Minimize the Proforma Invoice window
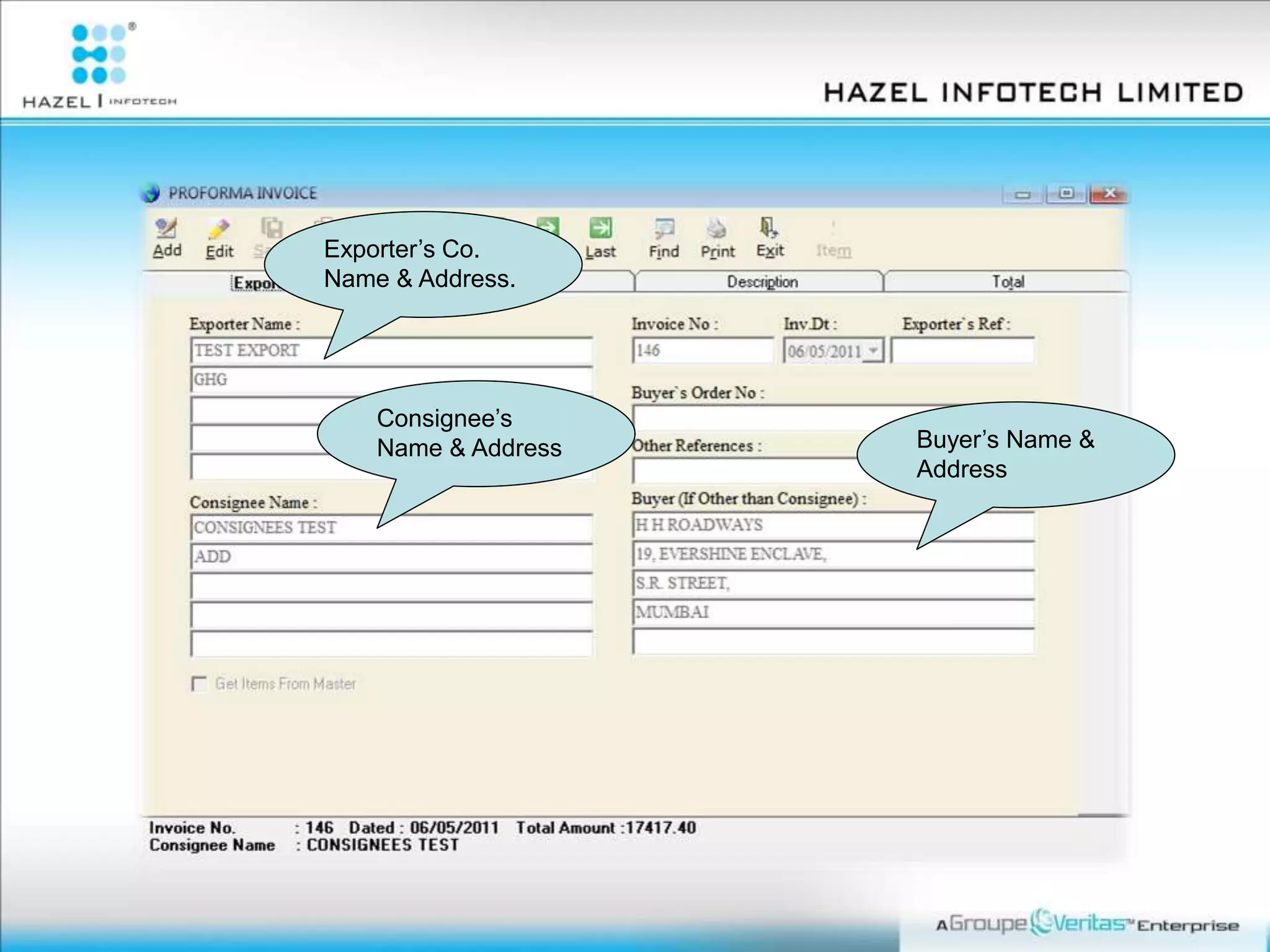Image resolution: width=1270 pixels, height=952 pixels. click(1023, 194)
